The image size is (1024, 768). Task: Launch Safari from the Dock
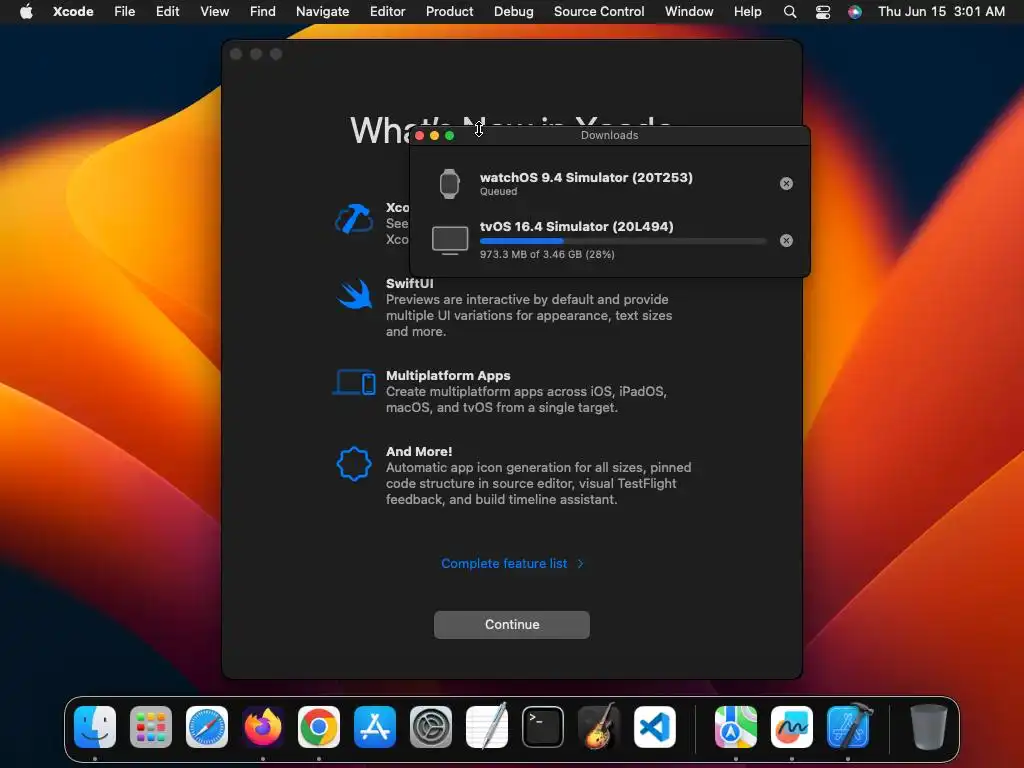(207, 727)
